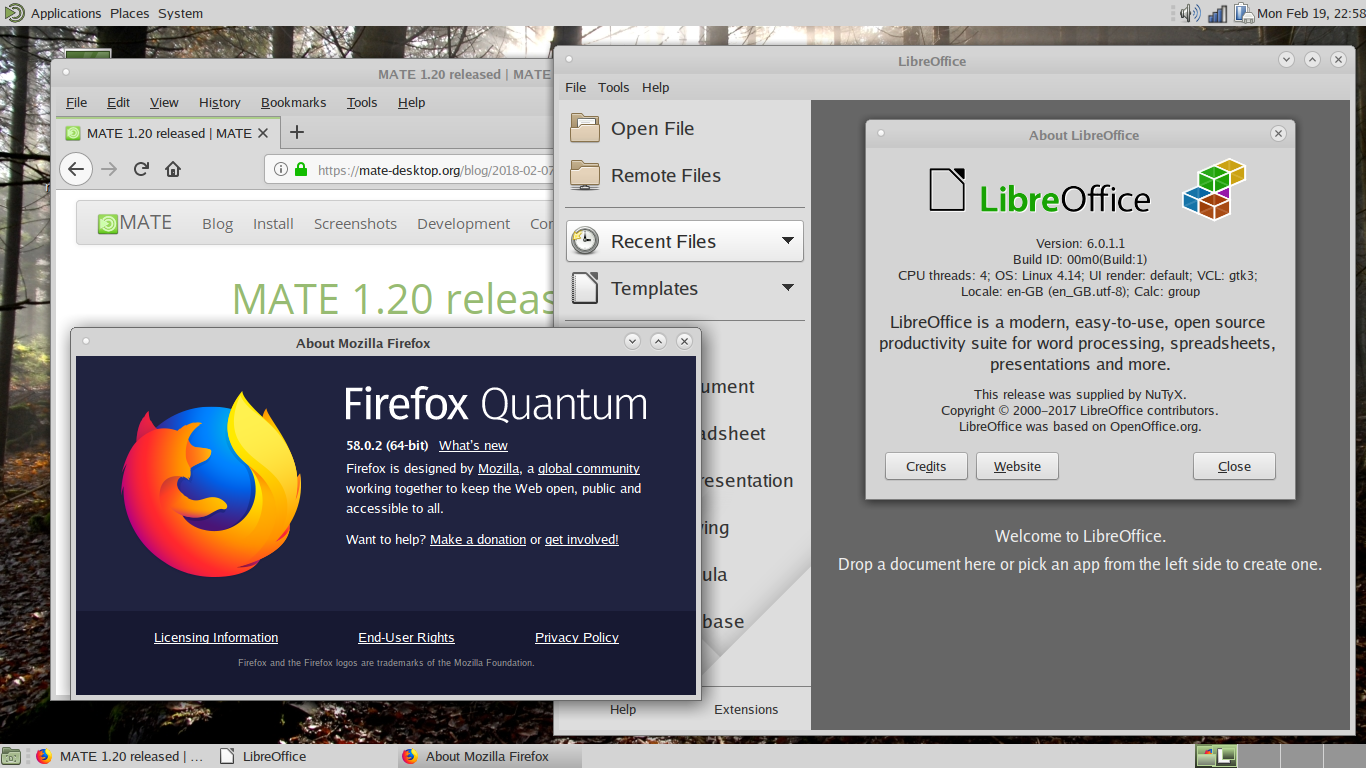Click Firefox forward navigation arrow

(x=109, y=169)
